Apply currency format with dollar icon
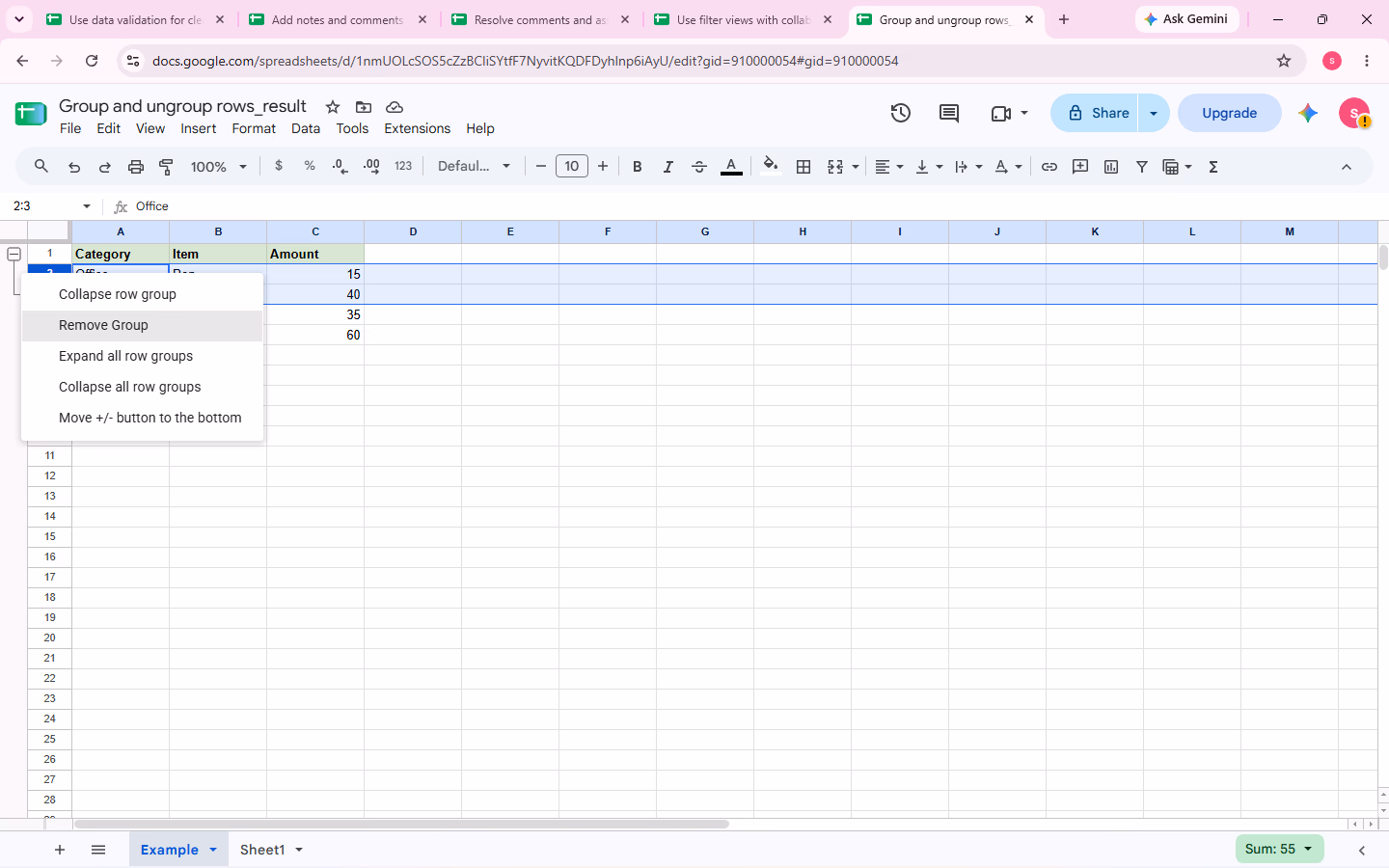The width and height of the screenshot is (1389, 868). coord(279,166)
